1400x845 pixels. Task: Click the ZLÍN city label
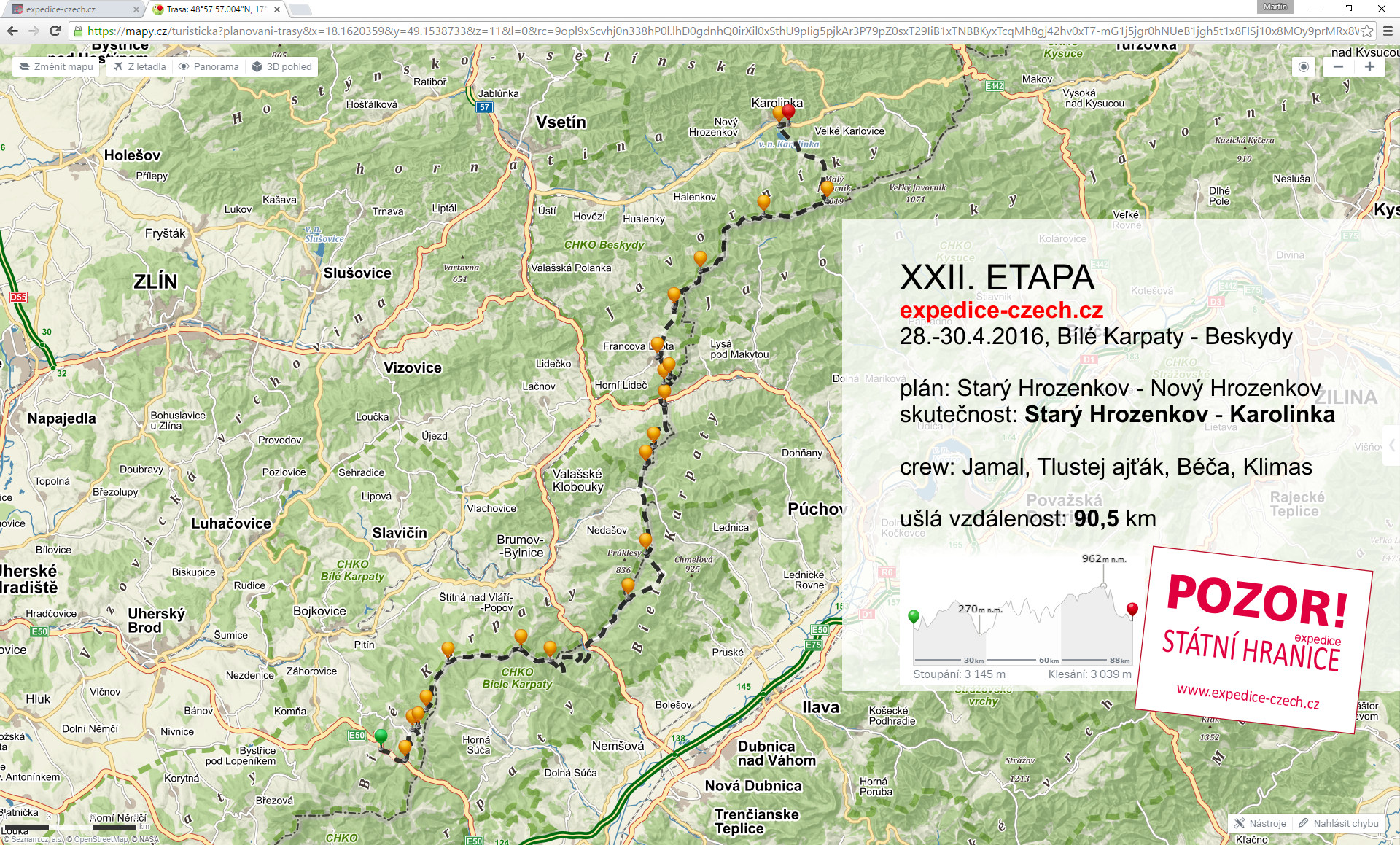[x=155, y=281]
